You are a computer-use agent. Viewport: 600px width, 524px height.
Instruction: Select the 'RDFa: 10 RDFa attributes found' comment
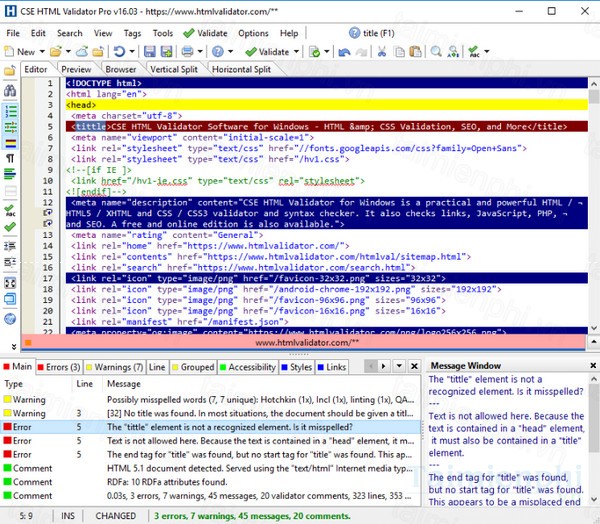210,482
